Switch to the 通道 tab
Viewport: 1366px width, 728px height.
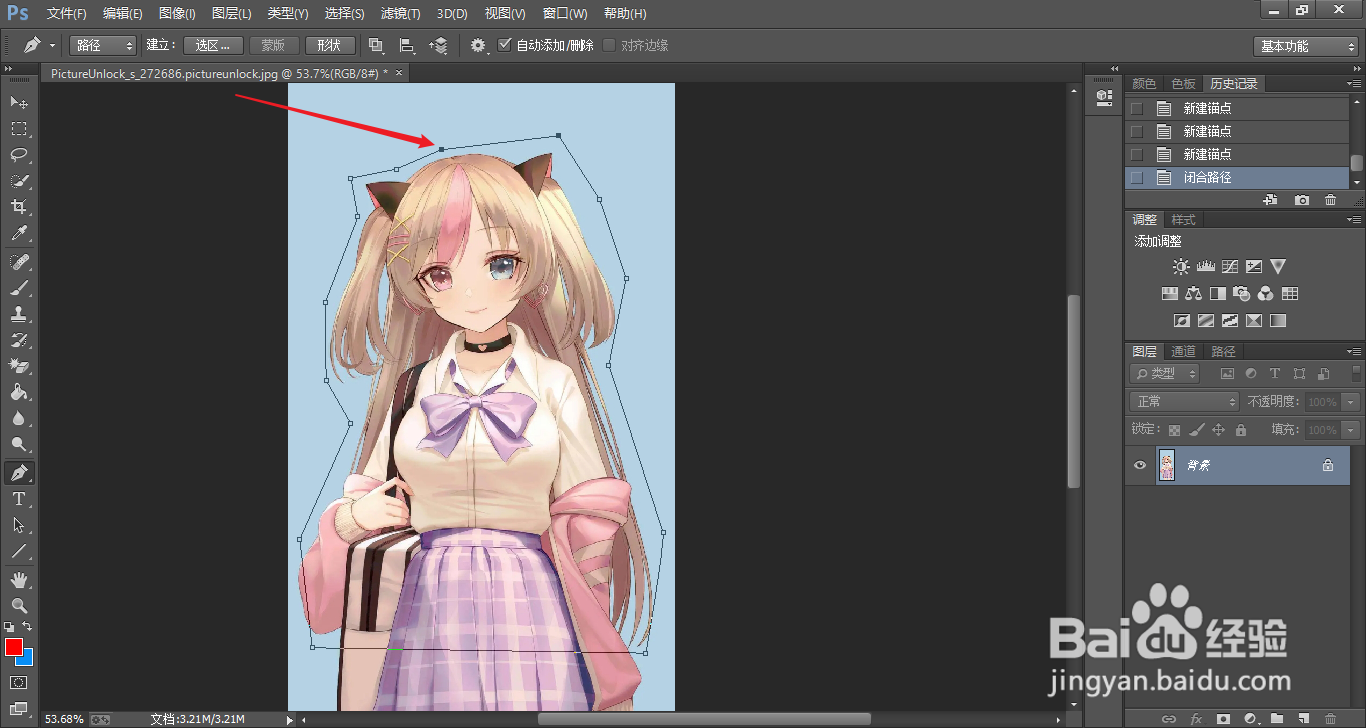pos(1184,351)
